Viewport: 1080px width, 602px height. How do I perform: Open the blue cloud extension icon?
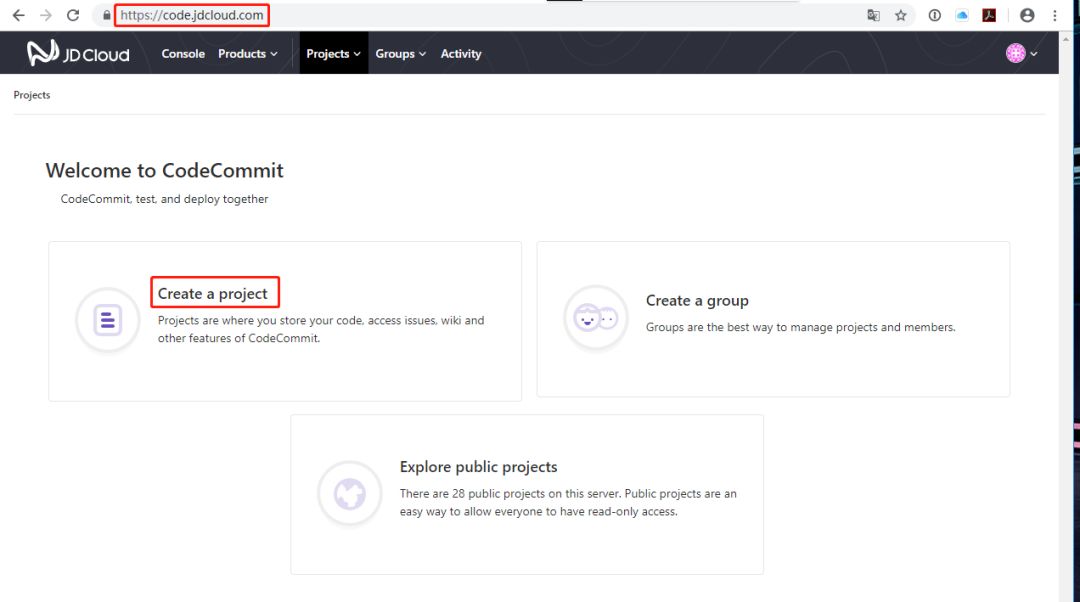click(962, 15)
